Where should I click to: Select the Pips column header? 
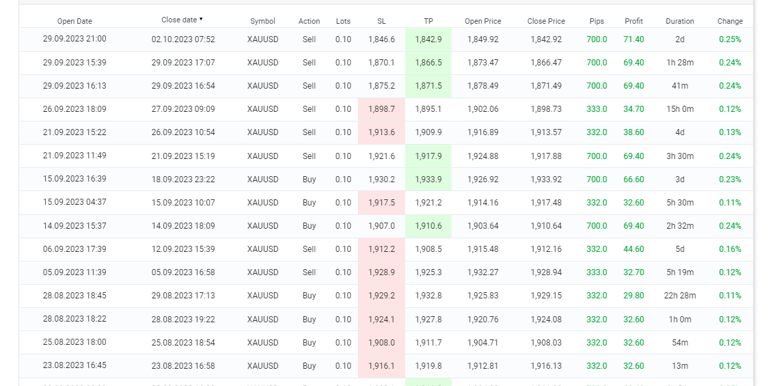597,21
